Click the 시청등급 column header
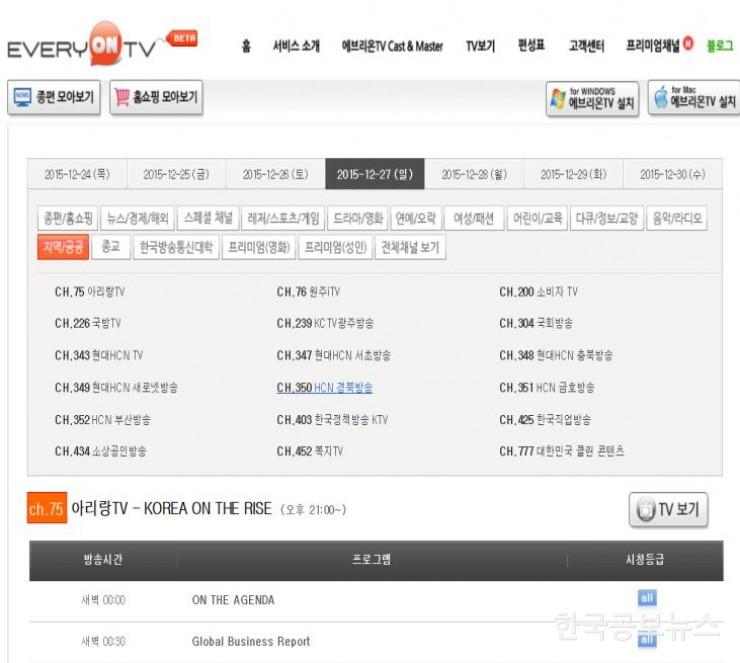This screenshot has height=663, width=740. tap(645, 560)
